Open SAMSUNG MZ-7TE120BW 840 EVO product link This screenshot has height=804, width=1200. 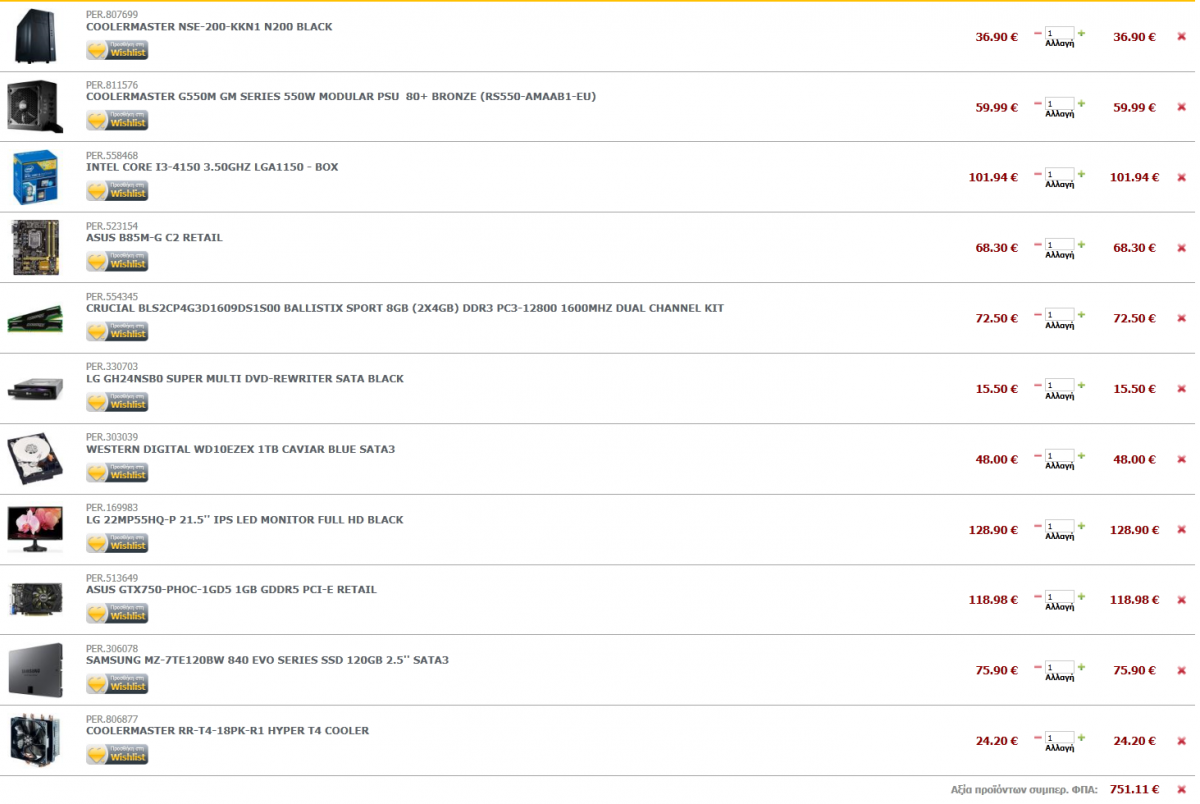(267, 660)
